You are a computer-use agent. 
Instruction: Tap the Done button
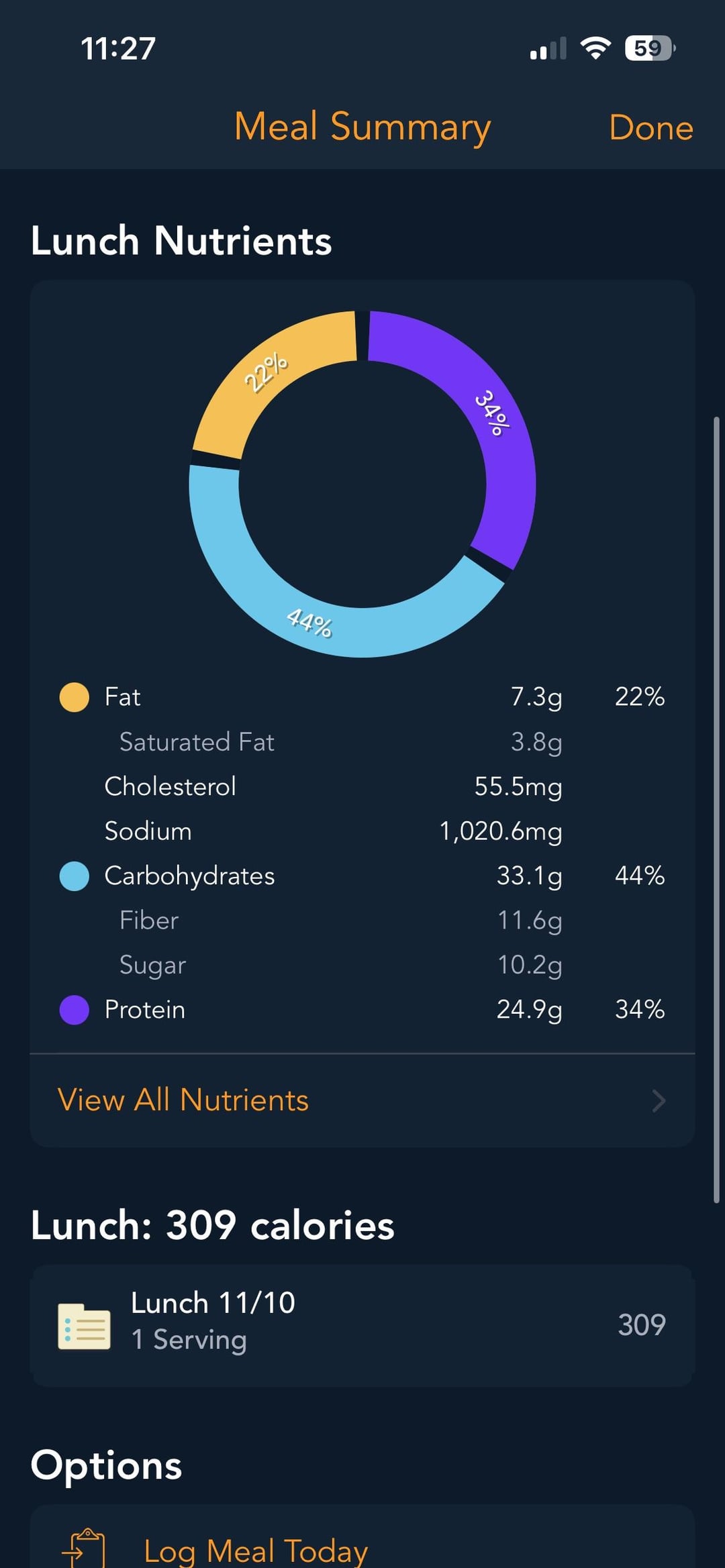coord(650,127)
